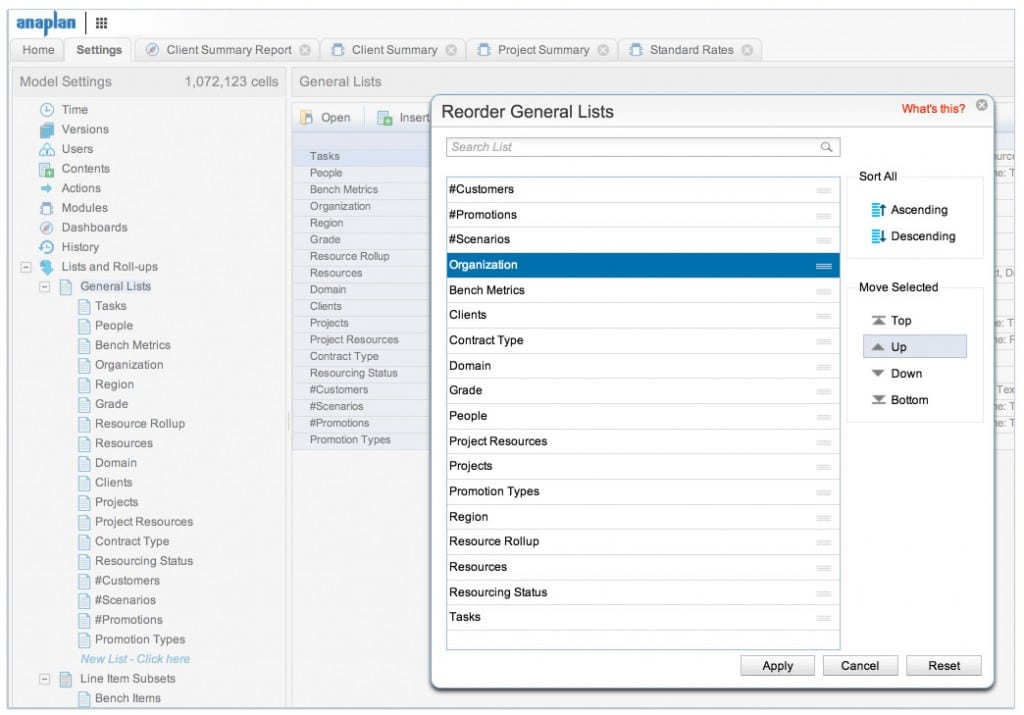The image size is (1024, 715).
Task: Click the History icon in the sidebar
Action: pos(46,247)
